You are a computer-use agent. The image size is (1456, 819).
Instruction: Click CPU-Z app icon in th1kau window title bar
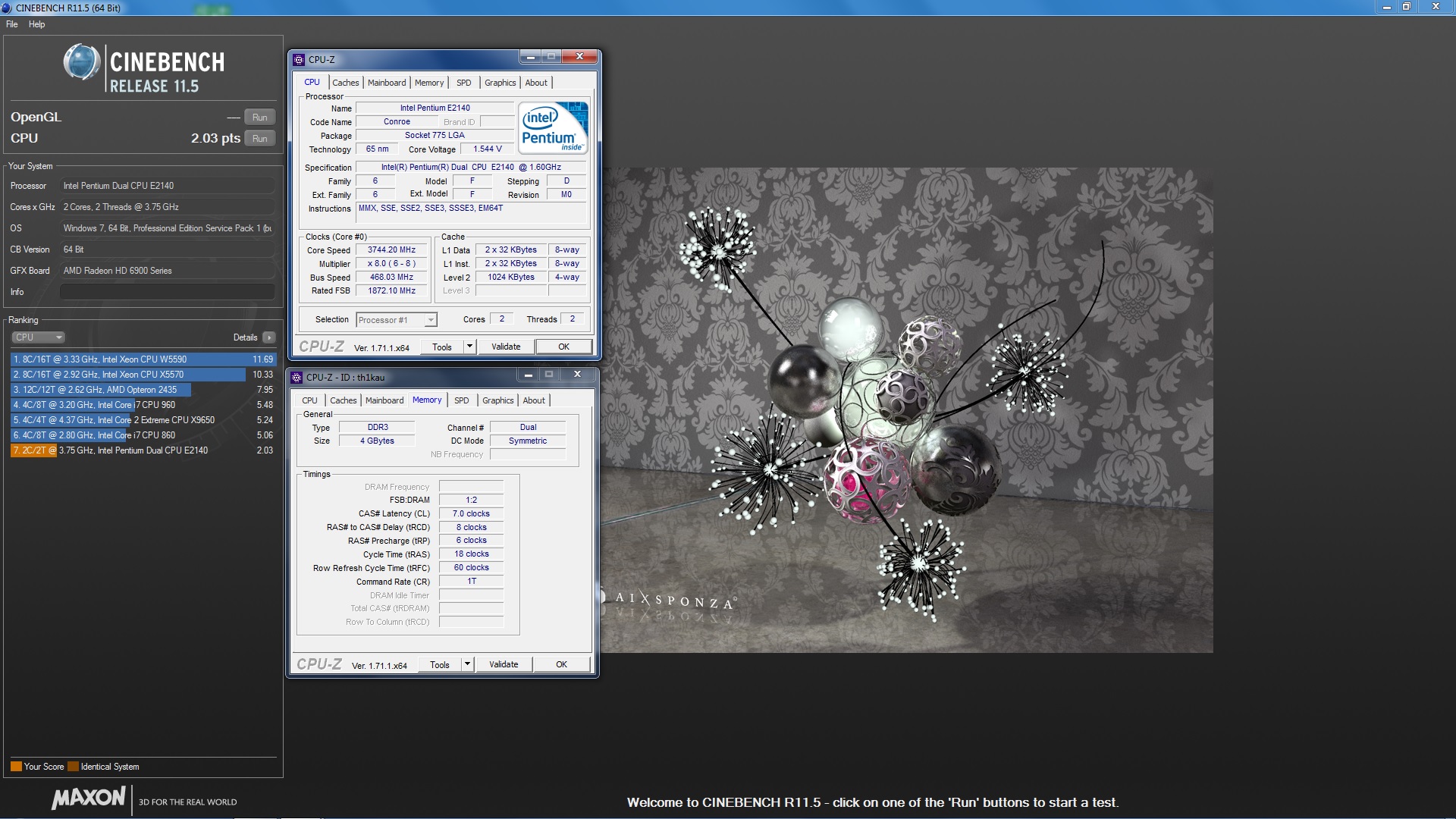pos(297,378)
